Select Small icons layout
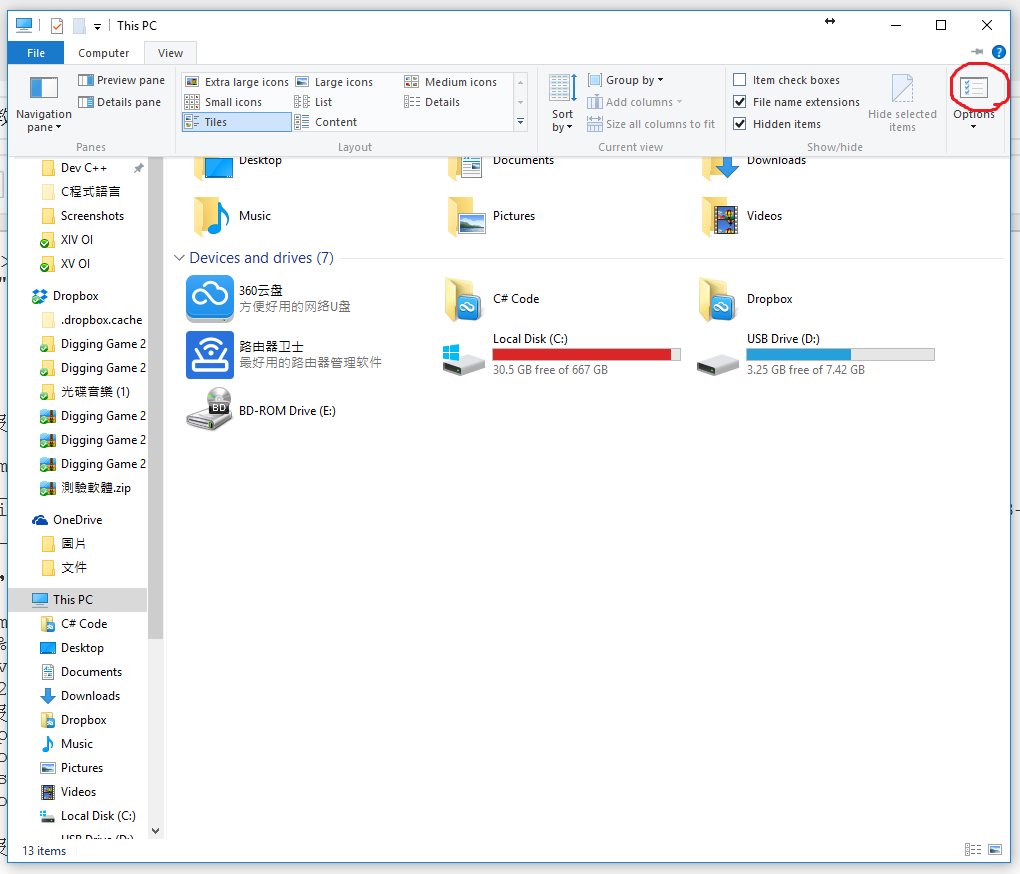Image resolution: width=1020 pixels, height=874 pixels. [x=223, y=102]
